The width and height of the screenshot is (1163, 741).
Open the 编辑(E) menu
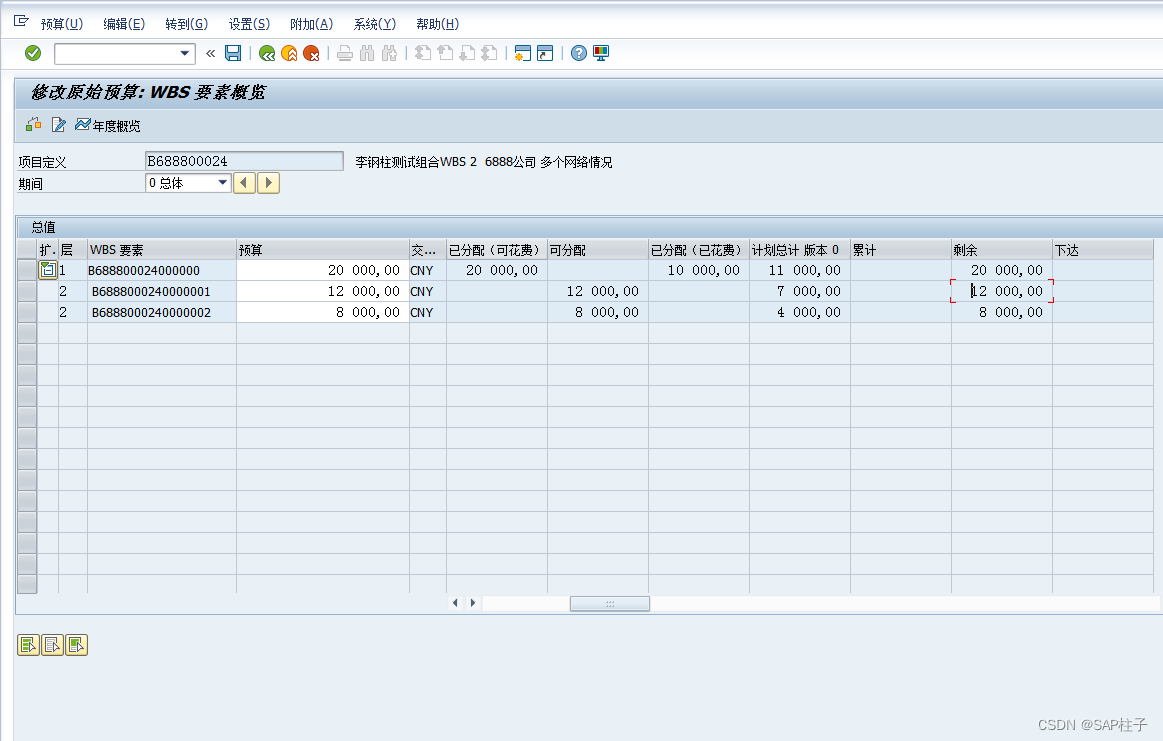click(124, 24)
